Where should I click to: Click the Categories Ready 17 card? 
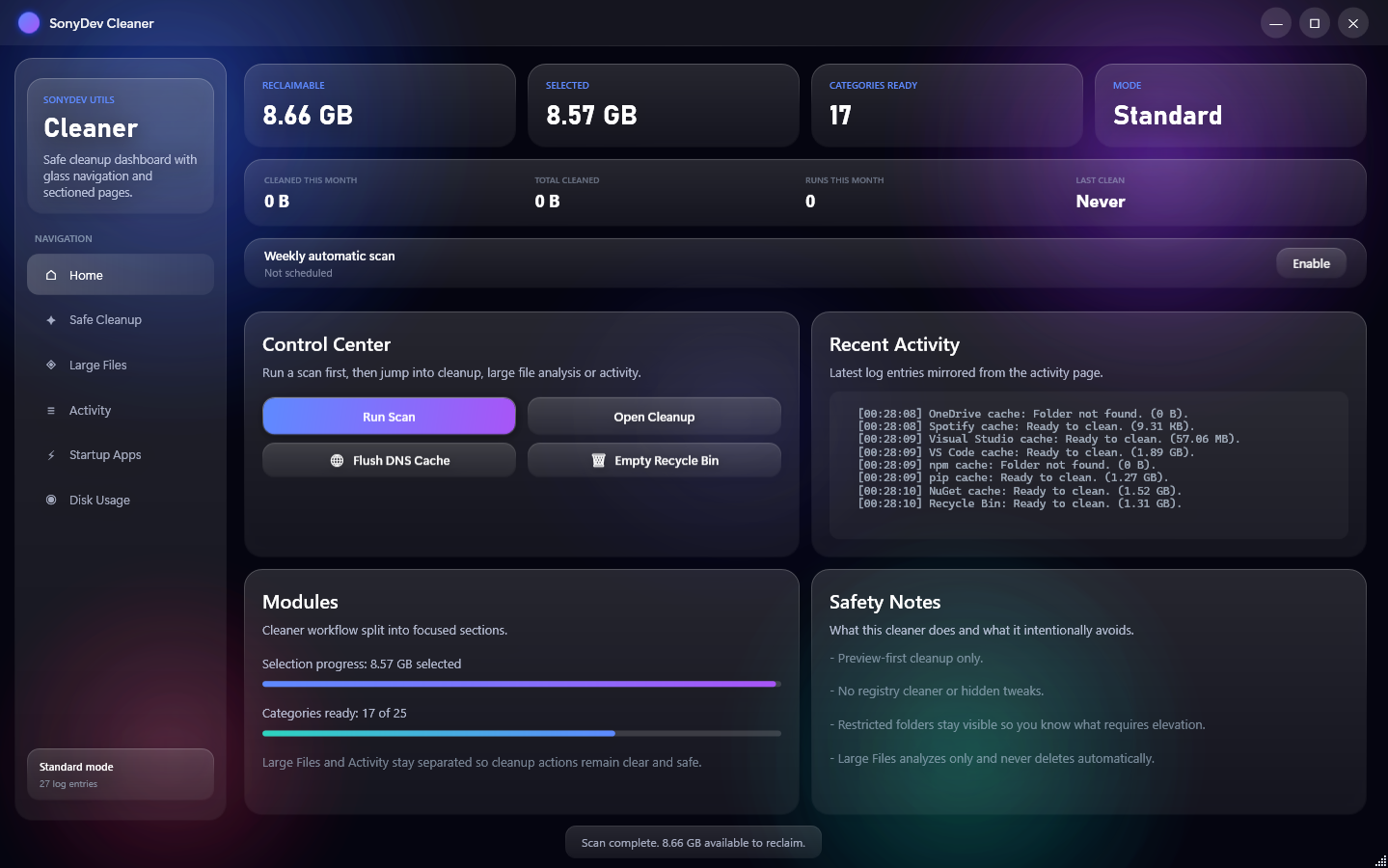point(947,105)
